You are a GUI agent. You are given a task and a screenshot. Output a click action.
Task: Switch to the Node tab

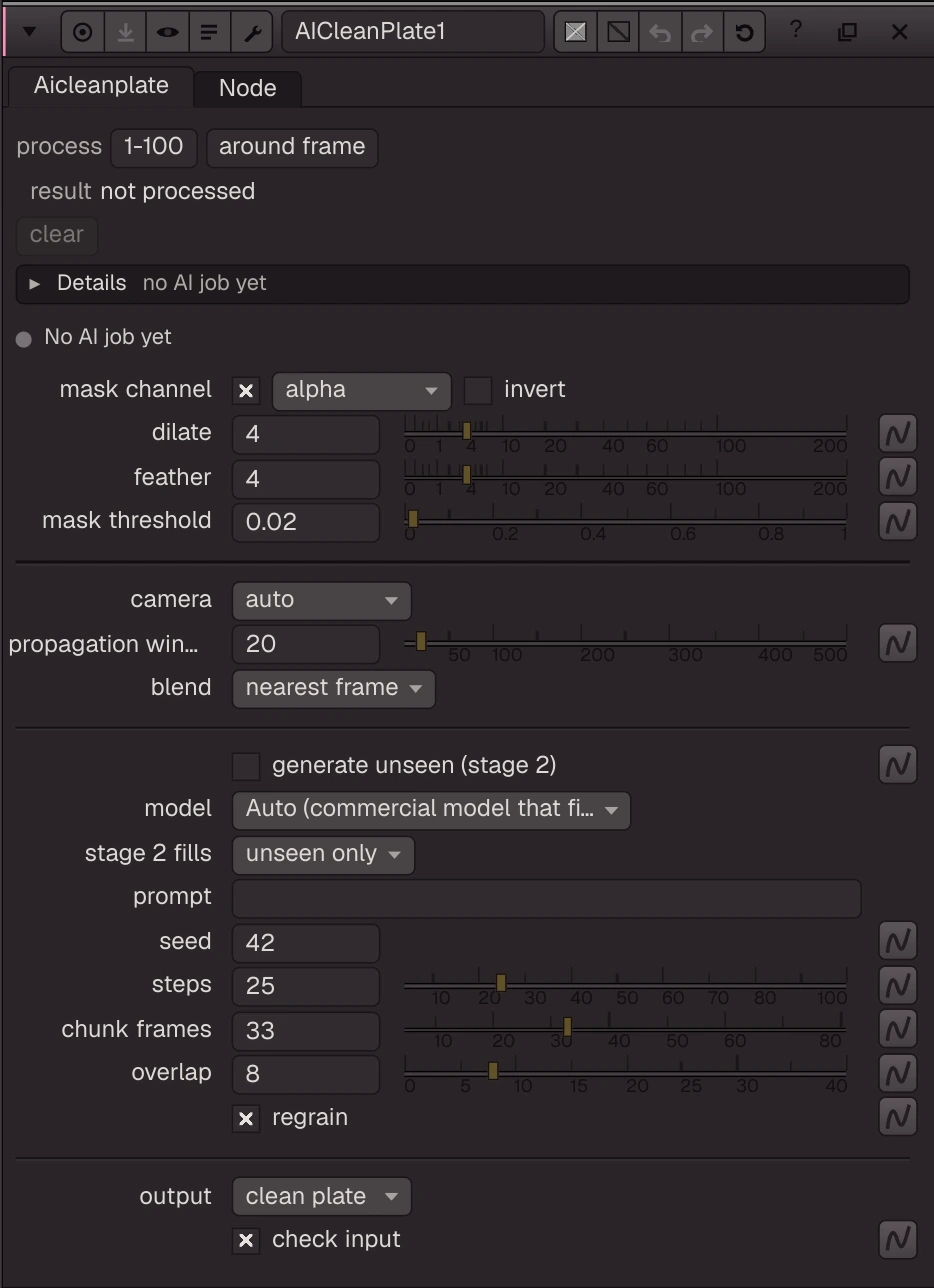pyautogui.click(x=247, y=88)
